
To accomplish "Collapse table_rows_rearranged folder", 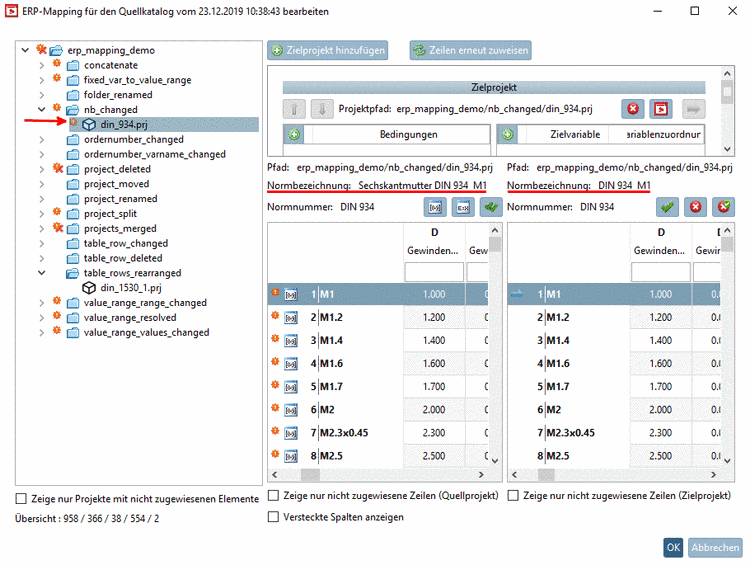I will [x=42, y=273].
